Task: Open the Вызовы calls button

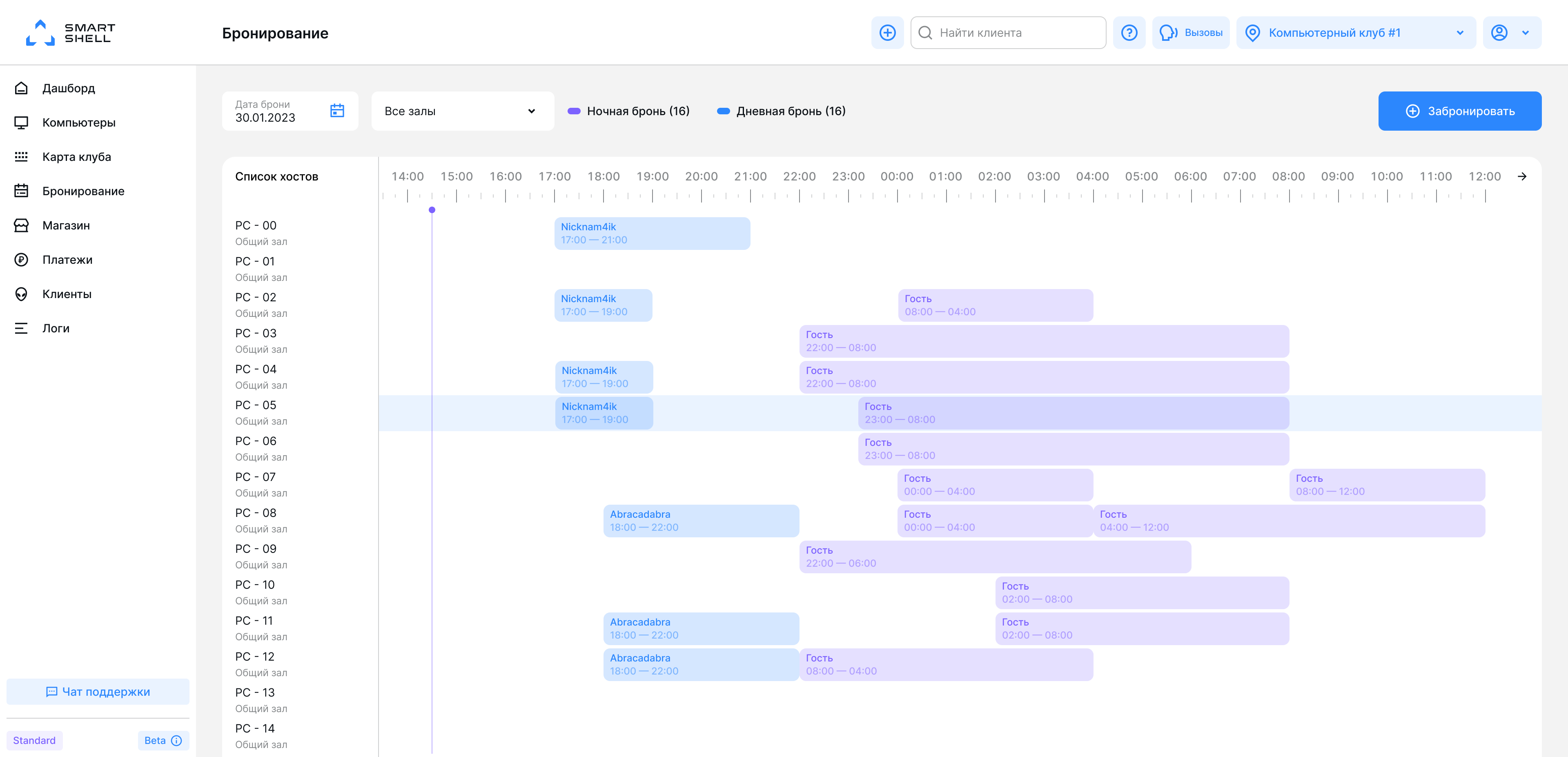Action: (1191, 33)
